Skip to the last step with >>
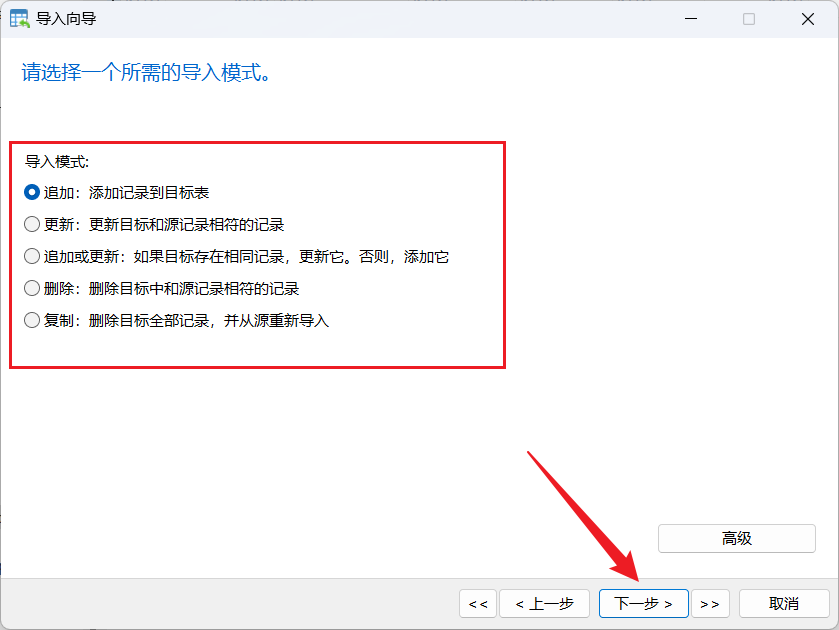839x630 pixels. click(710, 603)
